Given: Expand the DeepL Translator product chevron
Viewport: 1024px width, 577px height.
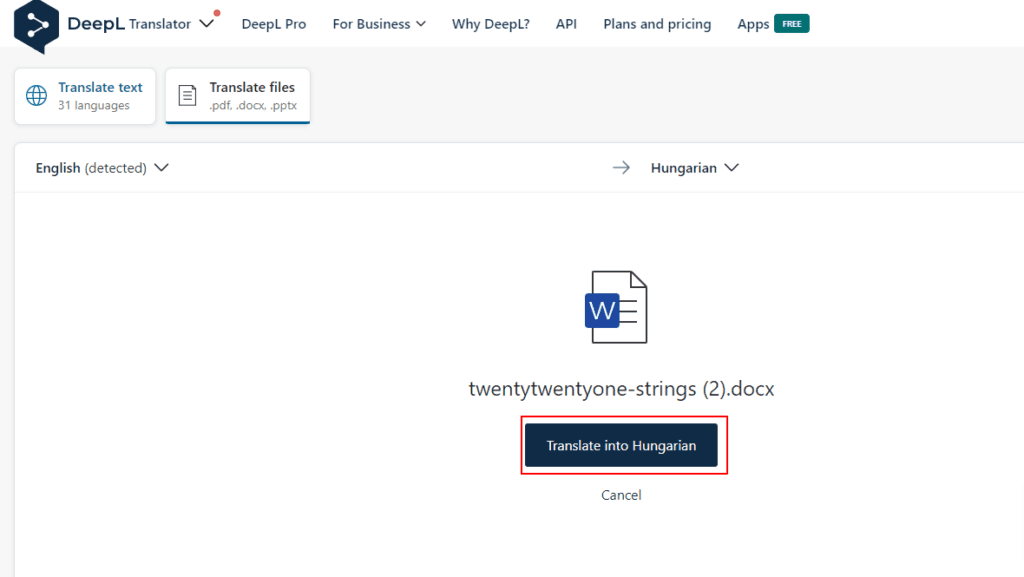Looking at the screenshot, I should pos(206,24).
